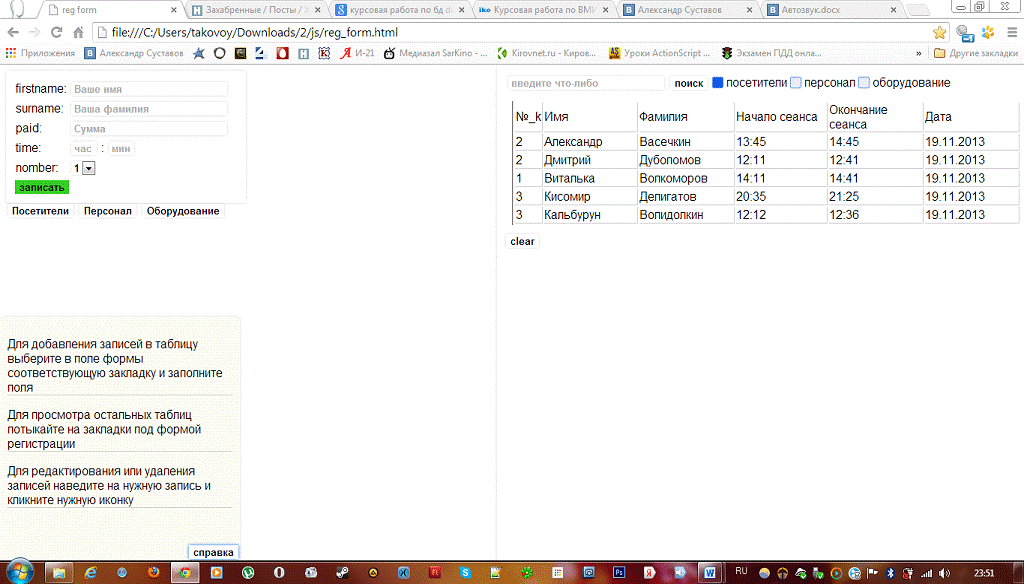This screenshot has height=584, width=1024.
Task: Open the Chrome menu hamburger icon
Action: pyautogui.click(x=1012, y=32)
